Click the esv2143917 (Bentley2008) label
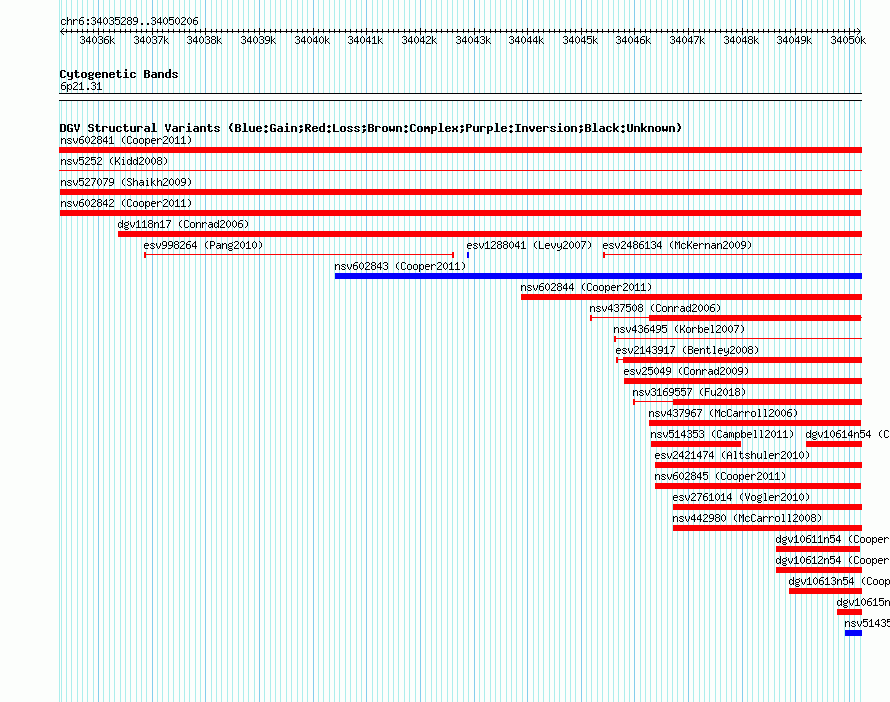Screen dimensions: 890x702 tap(687, 350)
